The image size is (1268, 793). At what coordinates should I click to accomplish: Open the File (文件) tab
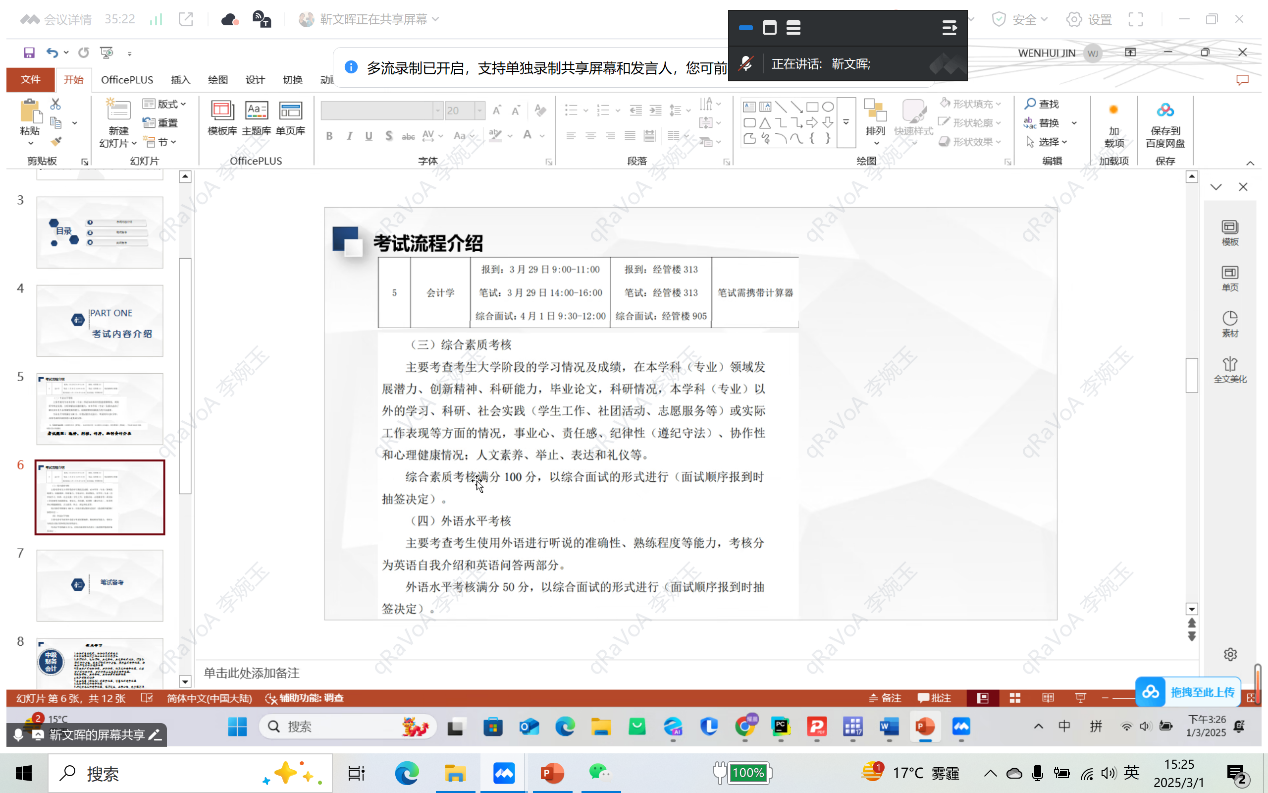tap(30, 80)
